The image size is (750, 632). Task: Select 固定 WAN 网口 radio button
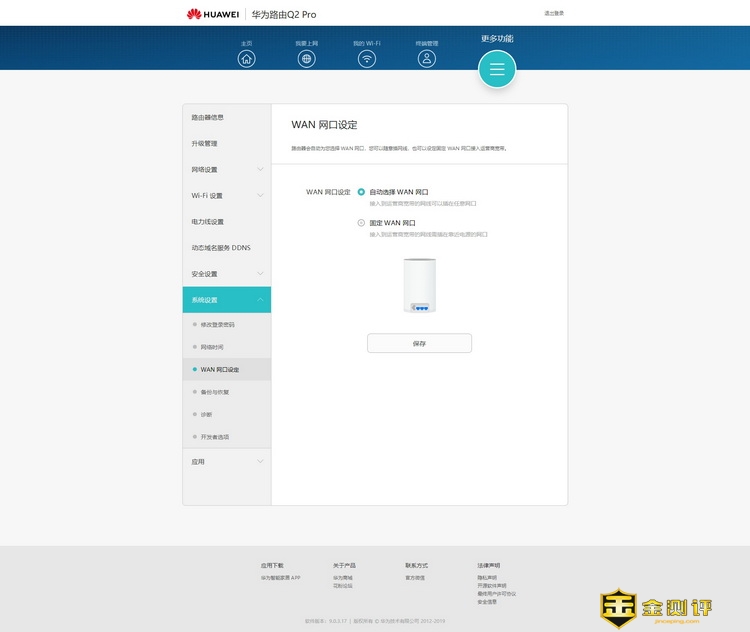(362, 223)
